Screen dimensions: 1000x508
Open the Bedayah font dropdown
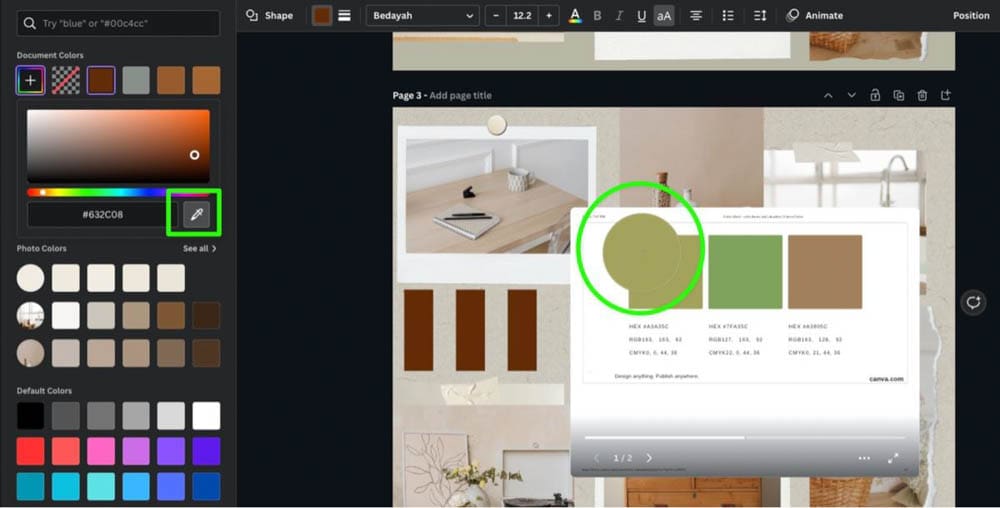pos(423,16)
